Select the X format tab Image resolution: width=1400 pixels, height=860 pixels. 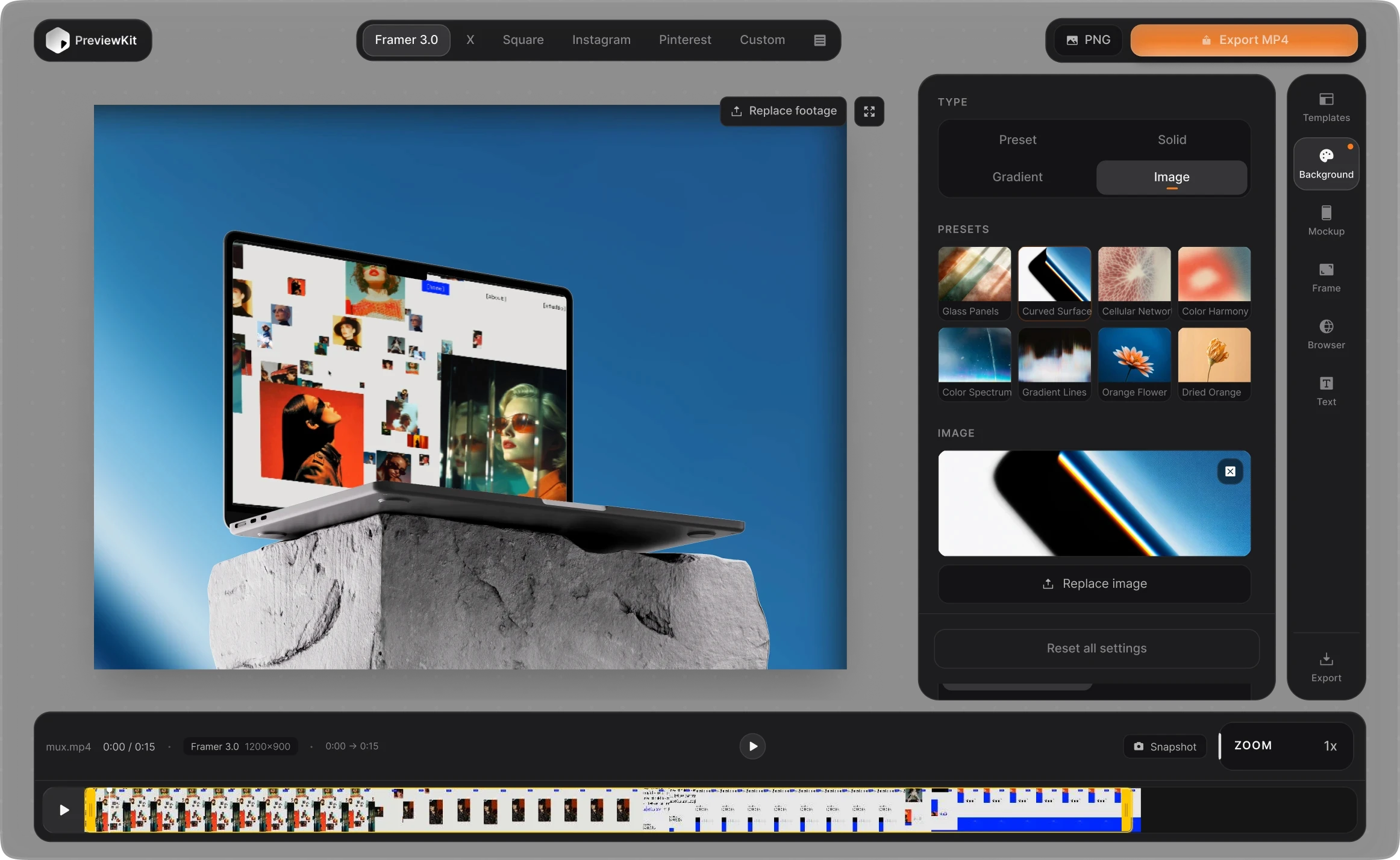[x=470, y=40]
